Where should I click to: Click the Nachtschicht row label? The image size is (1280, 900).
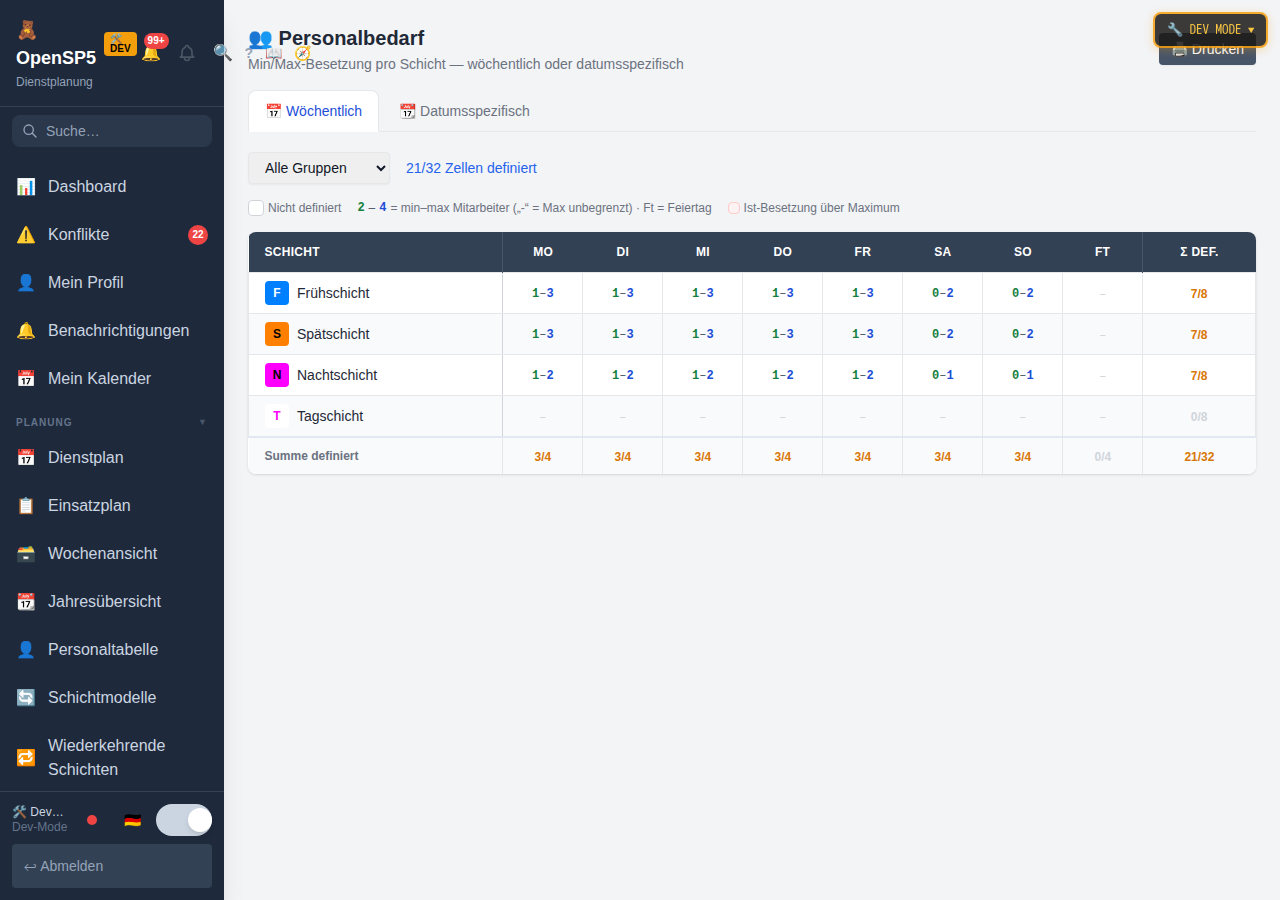[337, 375]
